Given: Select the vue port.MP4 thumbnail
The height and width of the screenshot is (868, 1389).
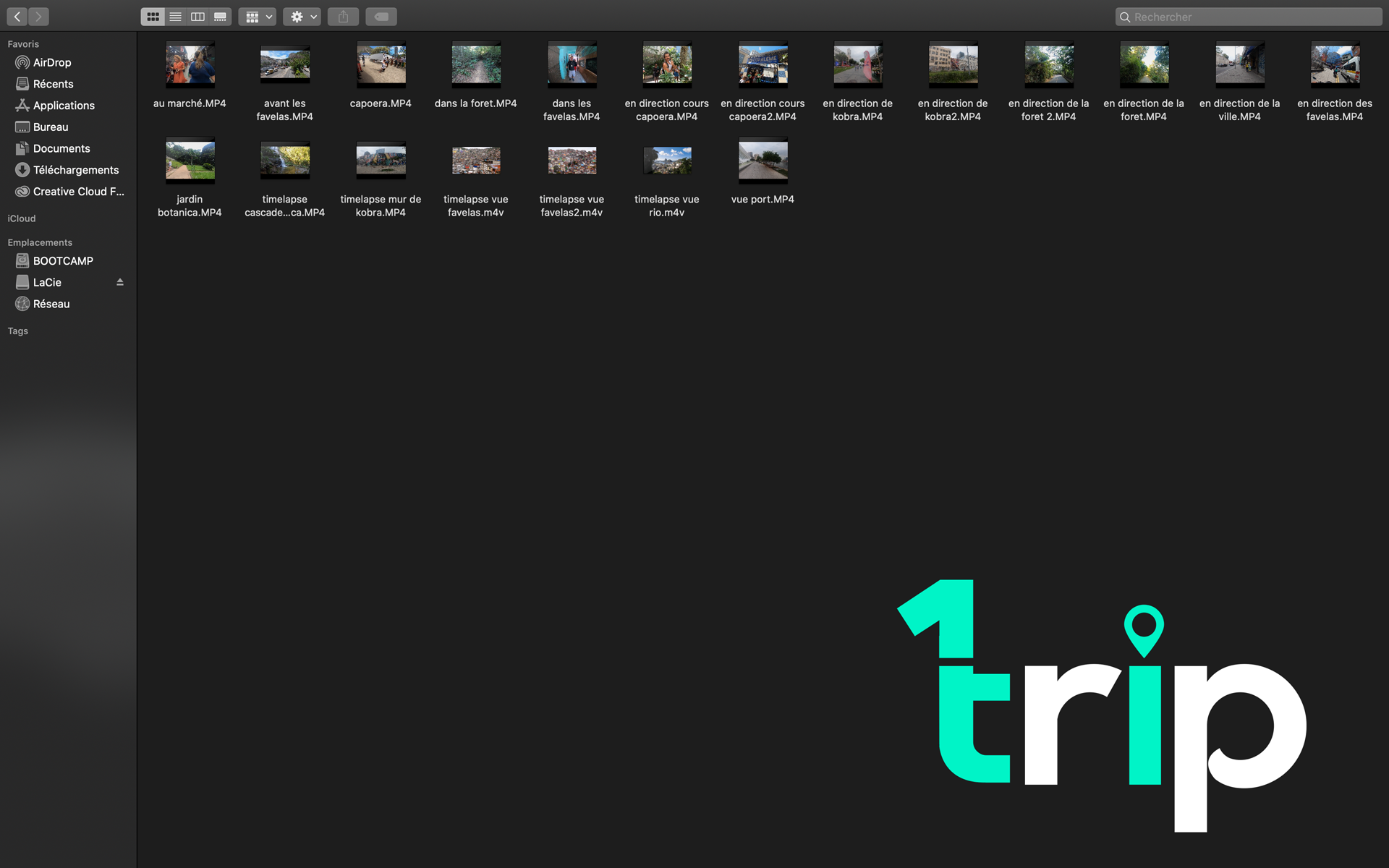Looking at the screenshot, I should coord(763,160).
